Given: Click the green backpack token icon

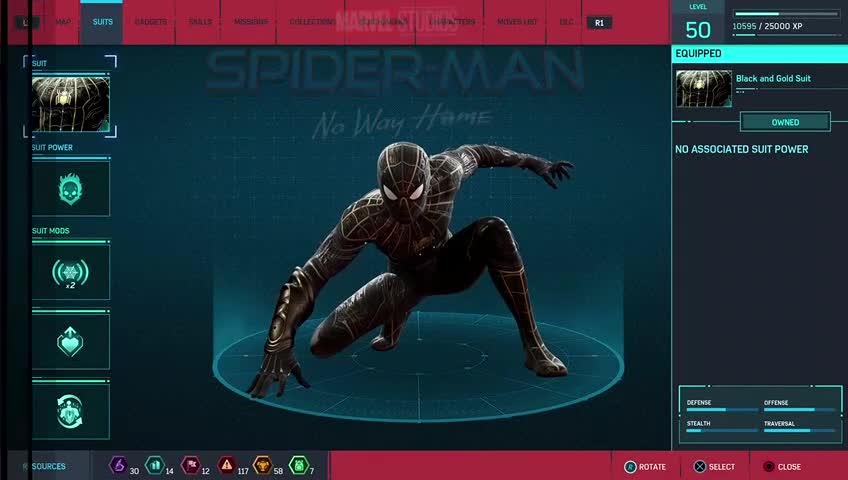Looking at the screenshot, I should [x=299, y=465].
